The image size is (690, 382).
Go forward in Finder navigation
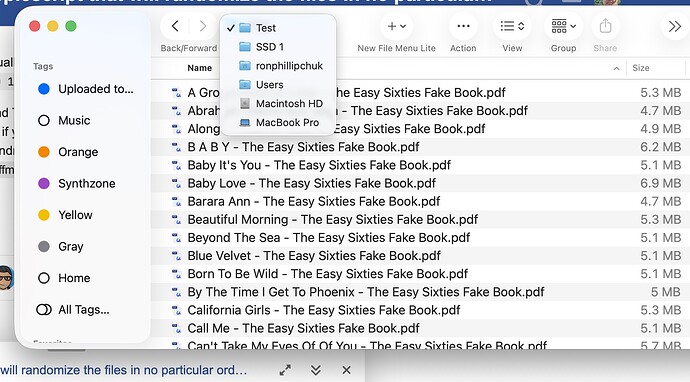202,26
